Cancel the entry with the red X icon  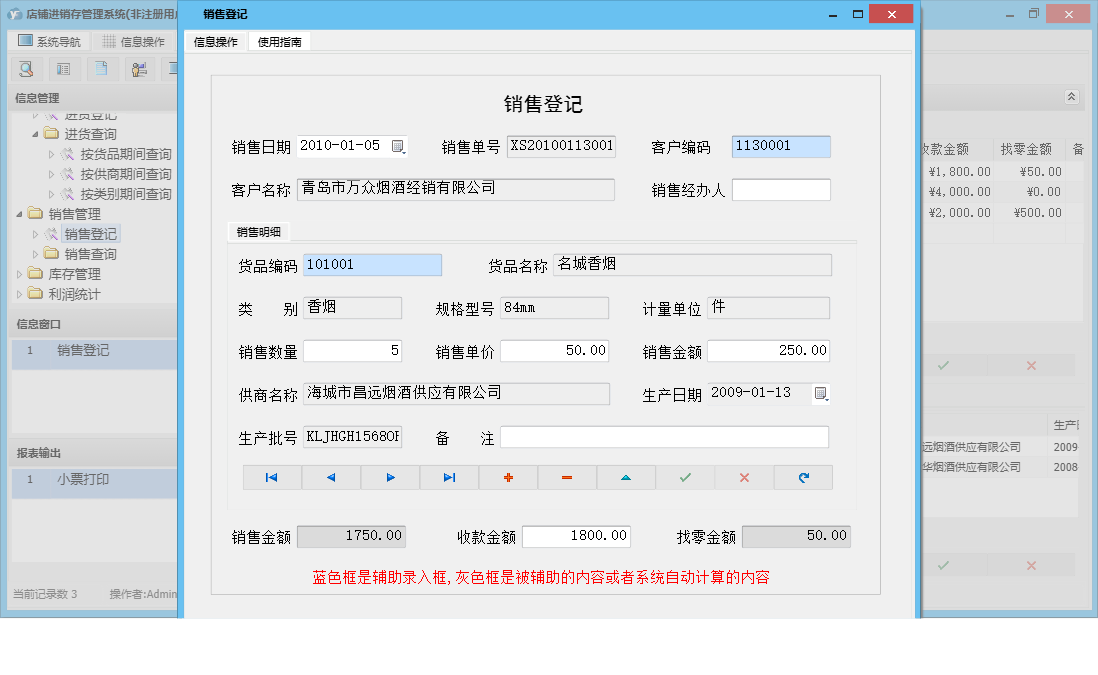click(744, 477)
